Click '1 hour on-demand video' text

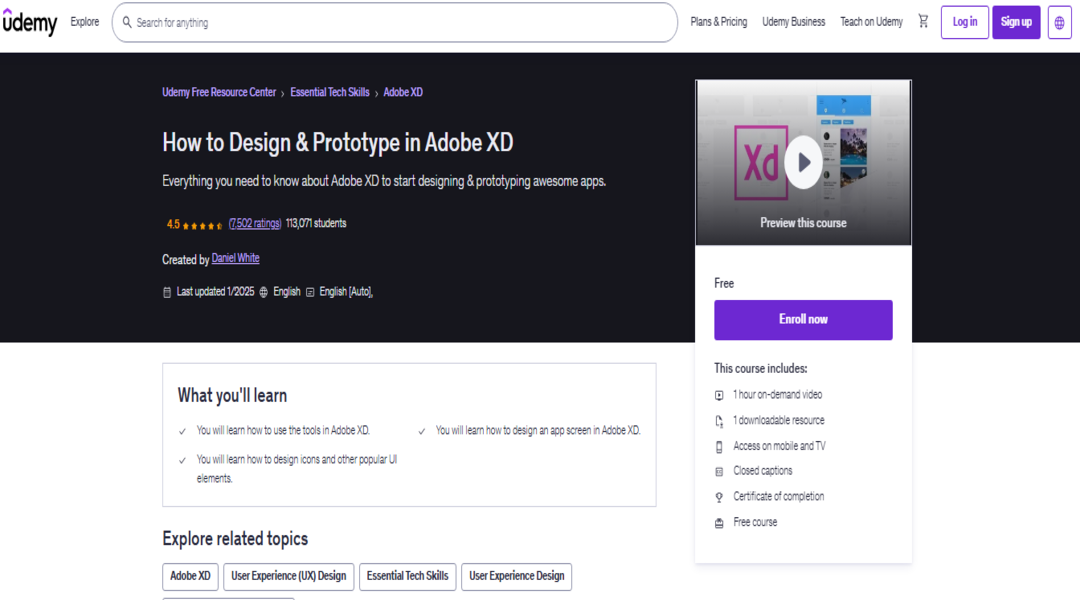[x=777, y=395]
